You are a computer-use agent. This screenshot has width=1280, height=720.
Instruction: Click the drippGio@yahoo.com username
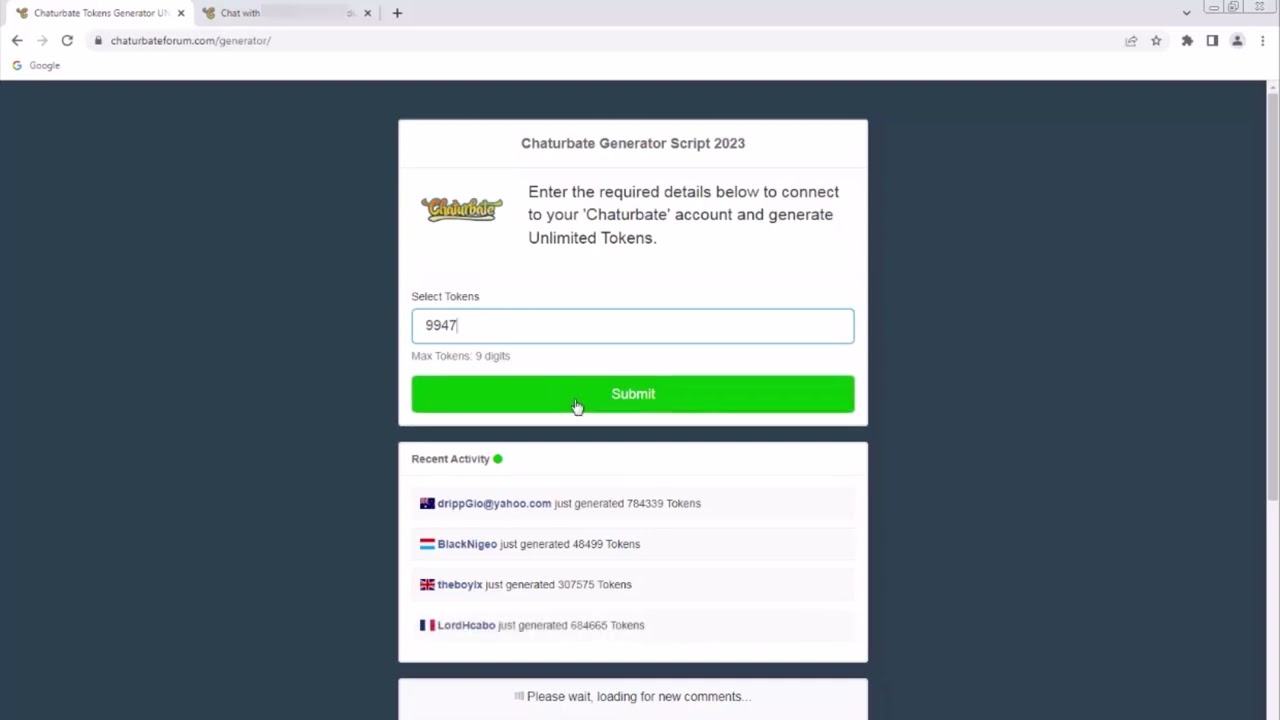494,504
